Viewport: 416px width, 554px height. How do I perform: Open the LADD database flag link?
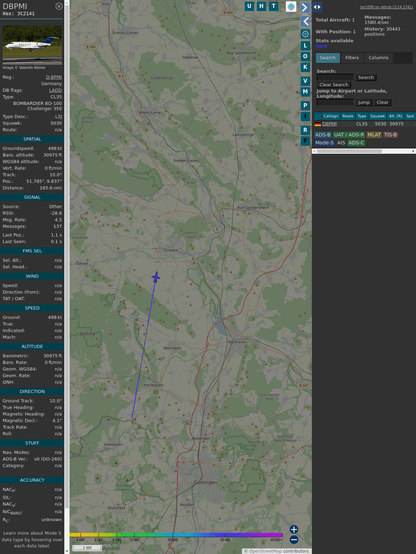pos(55,90)
